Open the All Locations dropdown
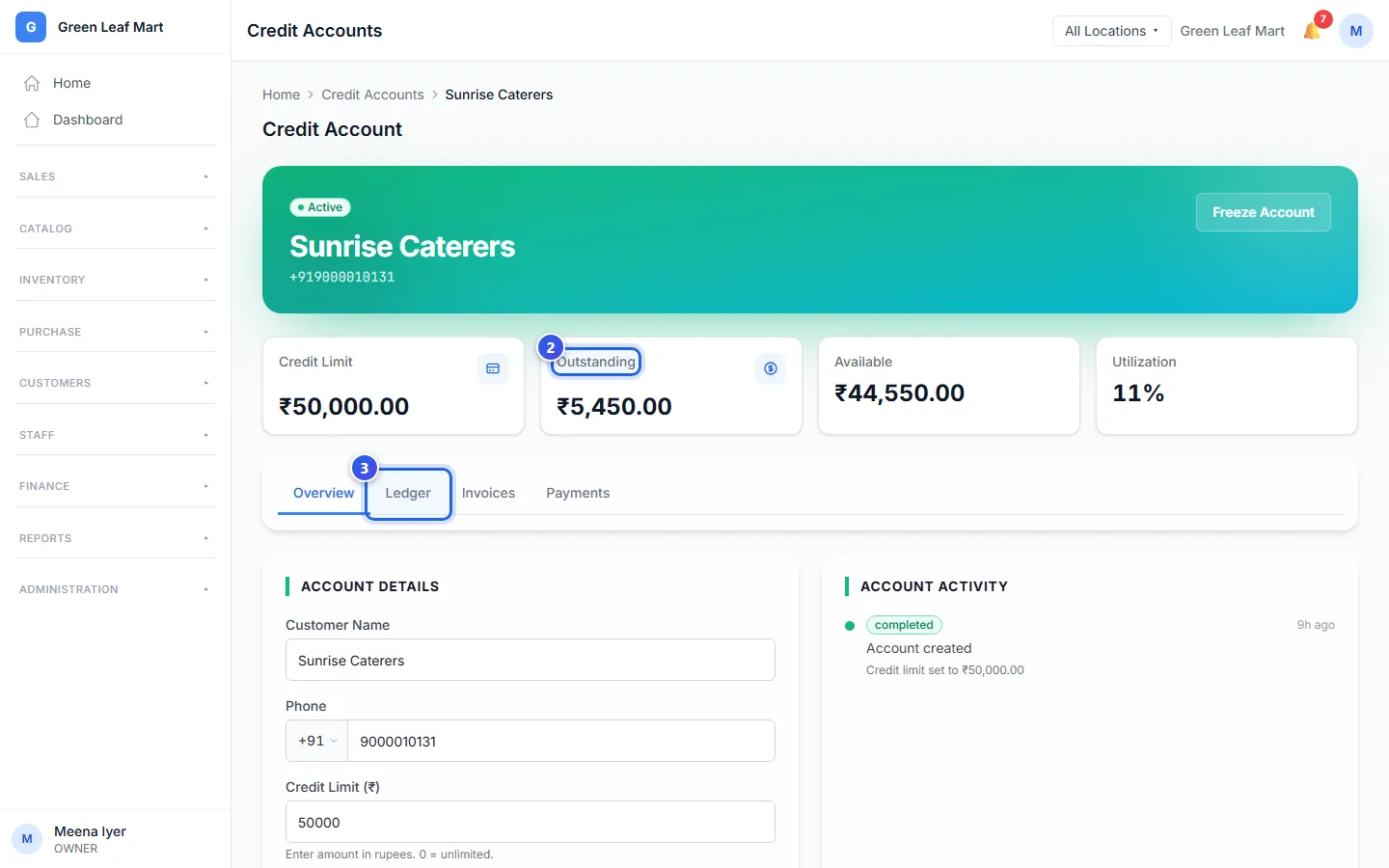The image size is (1389, 868). [x=1111, y=31]
